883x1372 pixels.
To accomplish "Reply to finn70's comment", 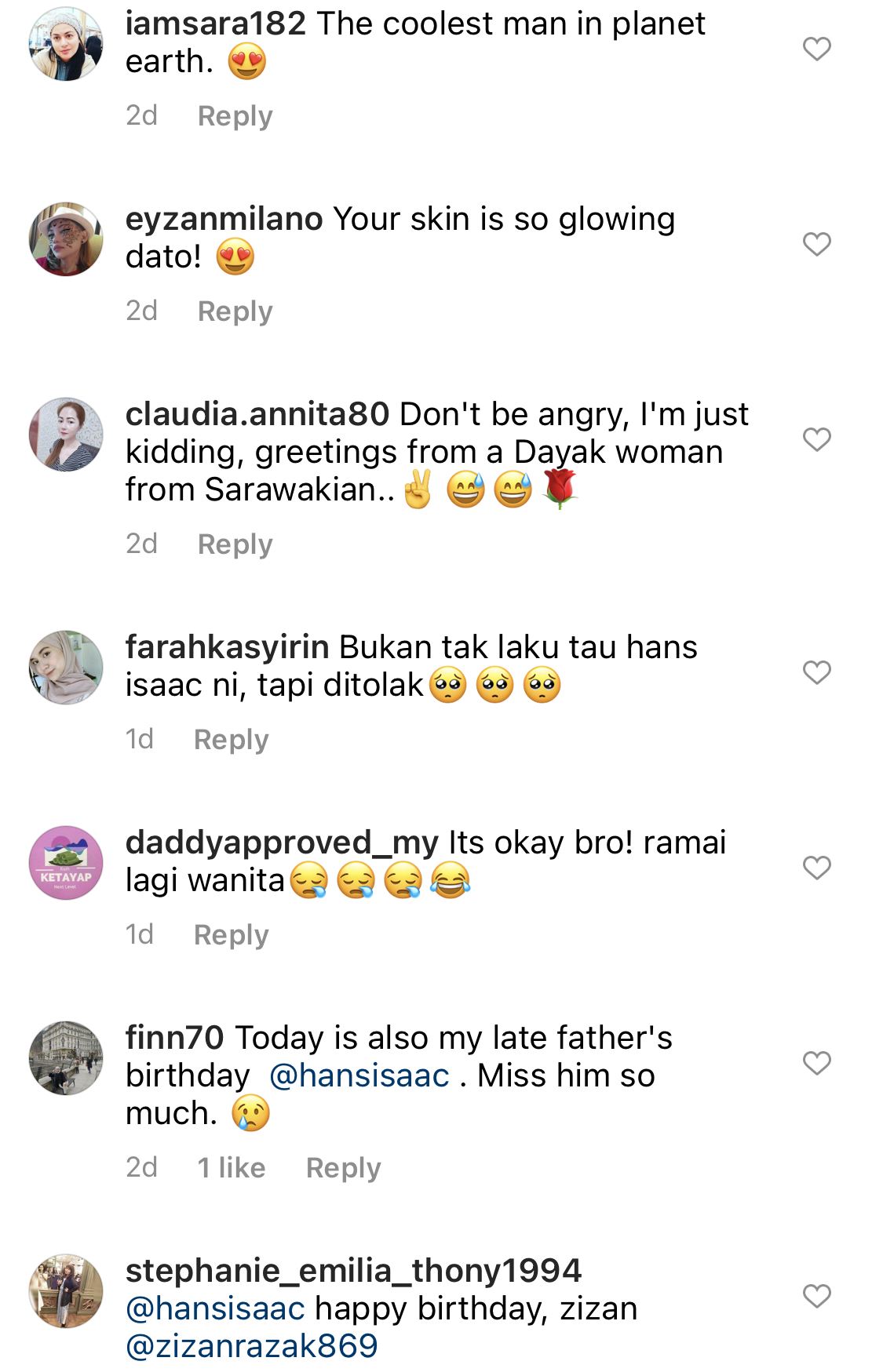I will (x=343, y=1168).
